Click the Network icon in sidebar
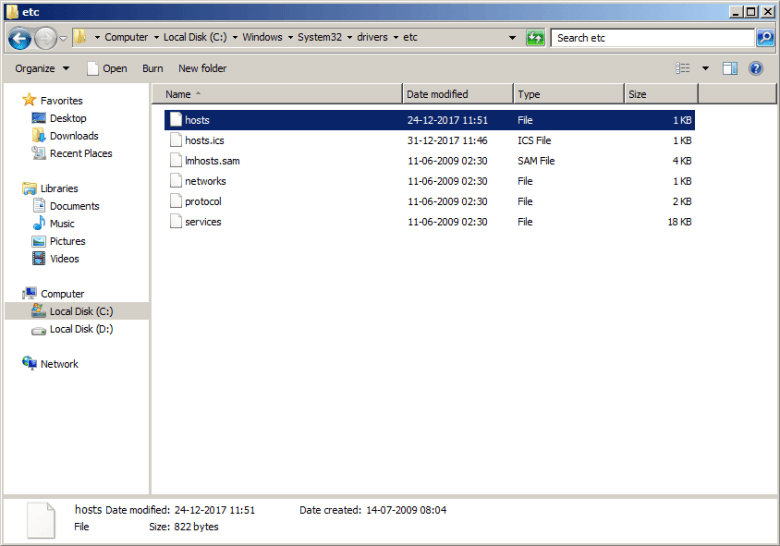This screenshot has width=780, height=546. point(29,364)
